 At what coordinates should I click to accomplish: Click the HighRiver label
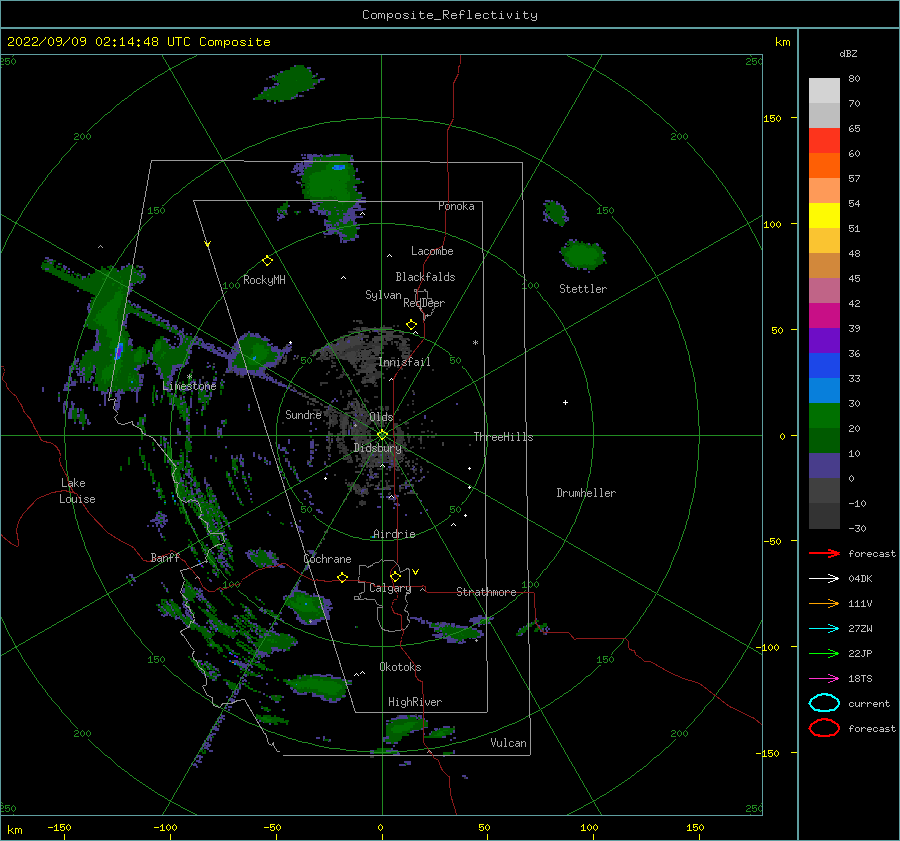pos(414,702)
